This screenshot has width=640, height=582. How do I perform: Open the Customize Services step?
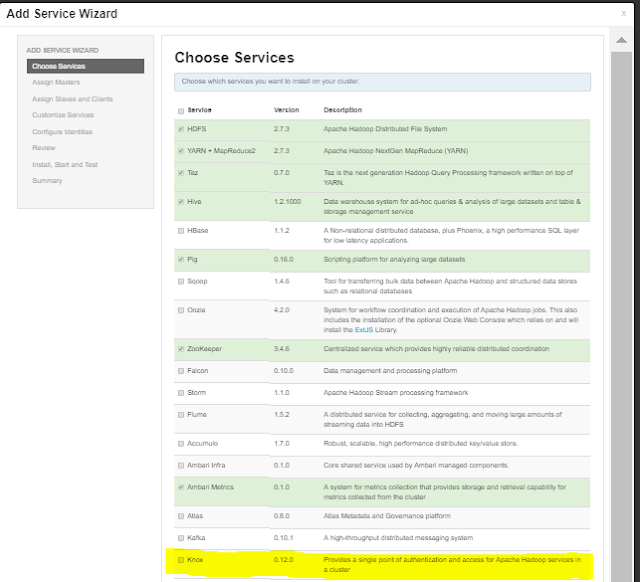pos(62,115)
